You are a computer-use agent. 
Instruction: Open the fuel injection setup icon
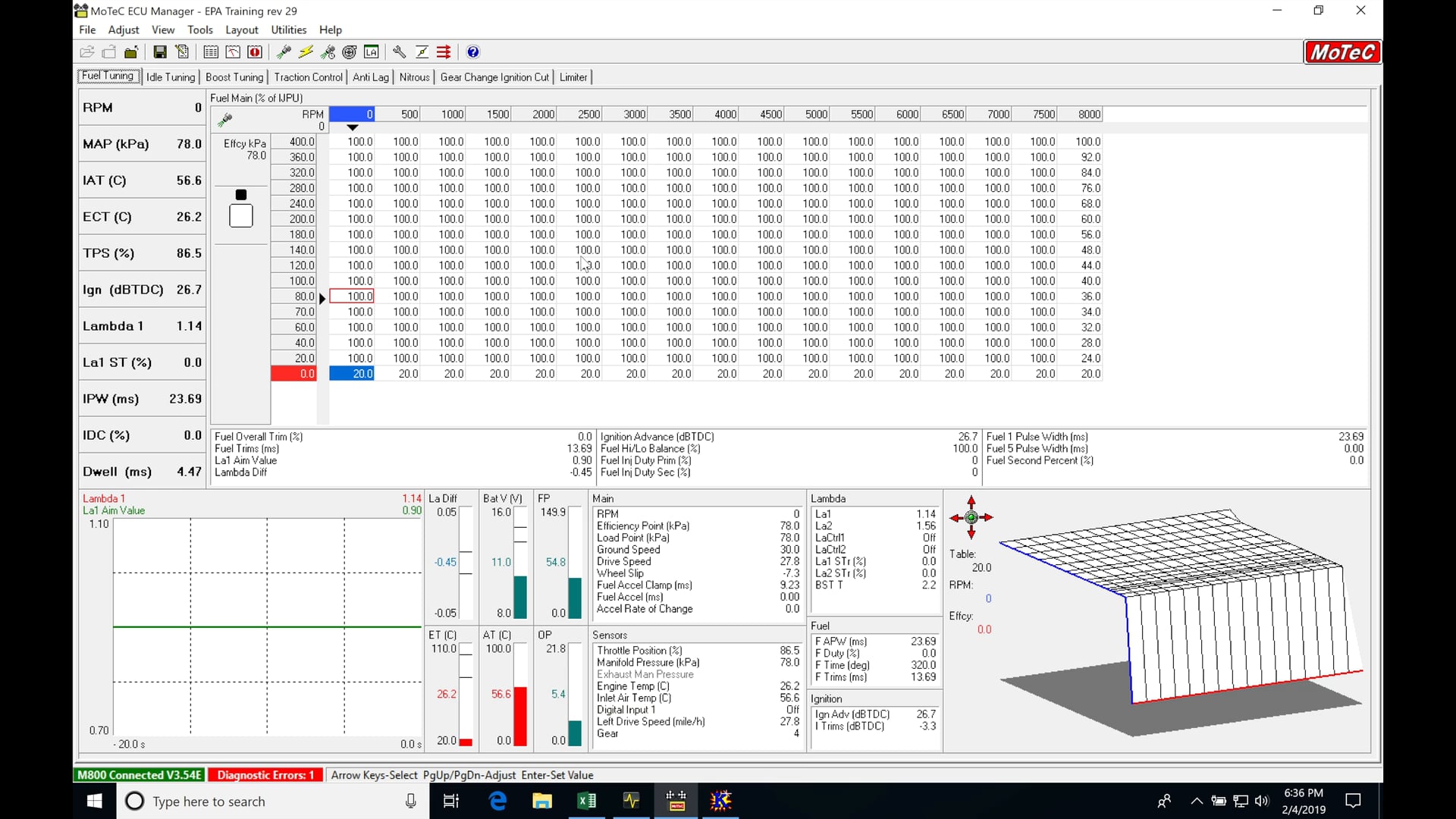(x=284, y=52)
